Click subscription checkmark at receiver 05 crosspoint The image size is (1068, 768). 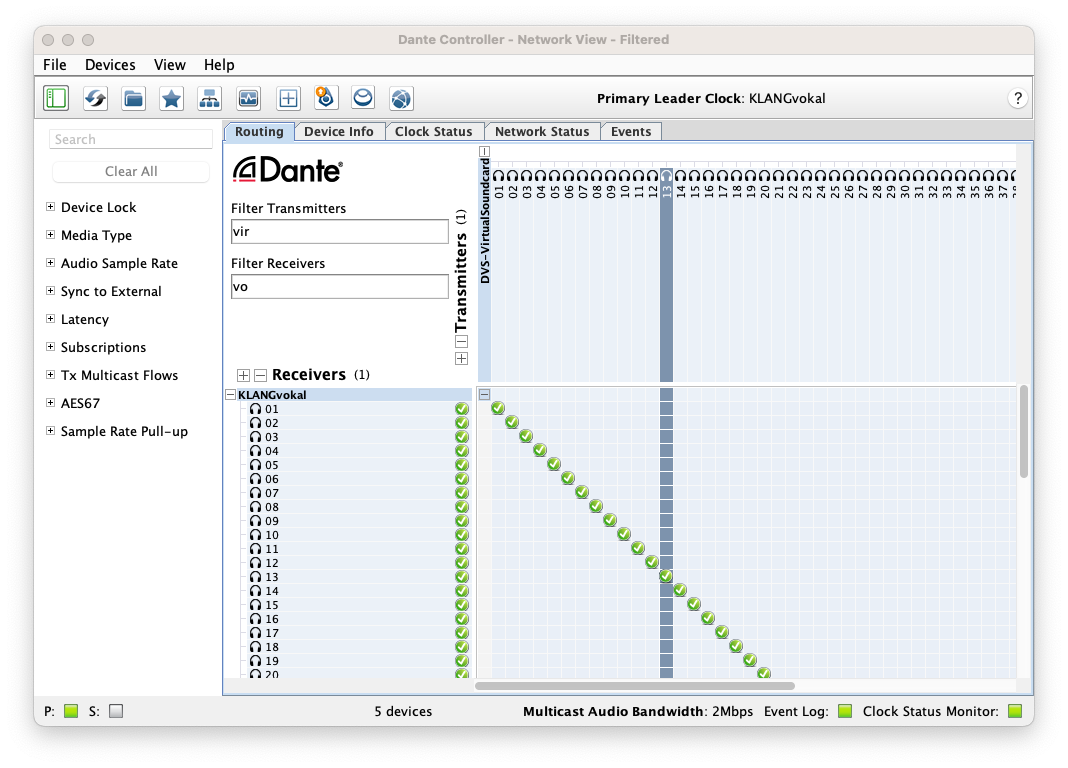554,464
